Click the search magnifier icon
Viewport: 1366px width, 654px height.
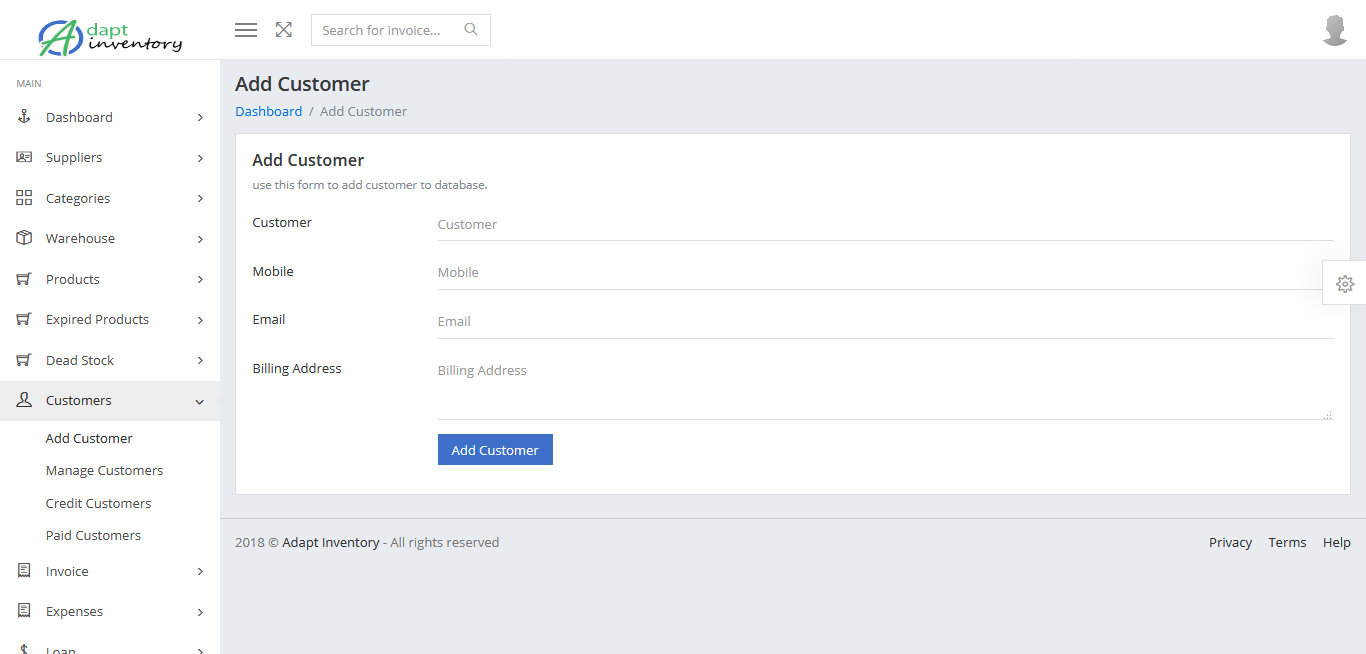(471, 30)
